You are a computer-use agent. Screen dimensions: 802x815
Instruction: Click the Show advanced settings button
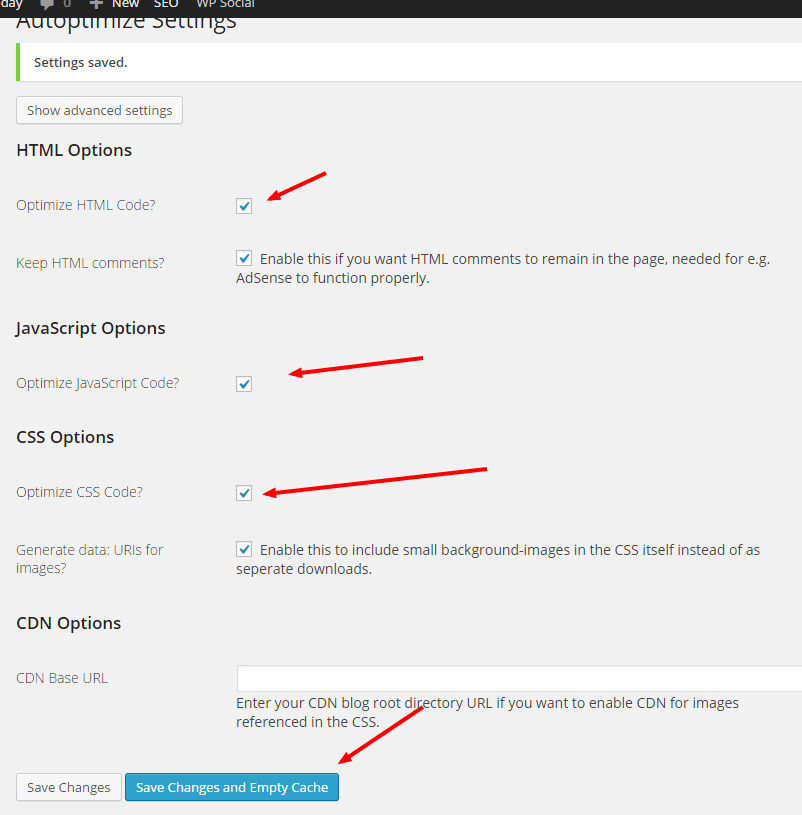[99, 110]
